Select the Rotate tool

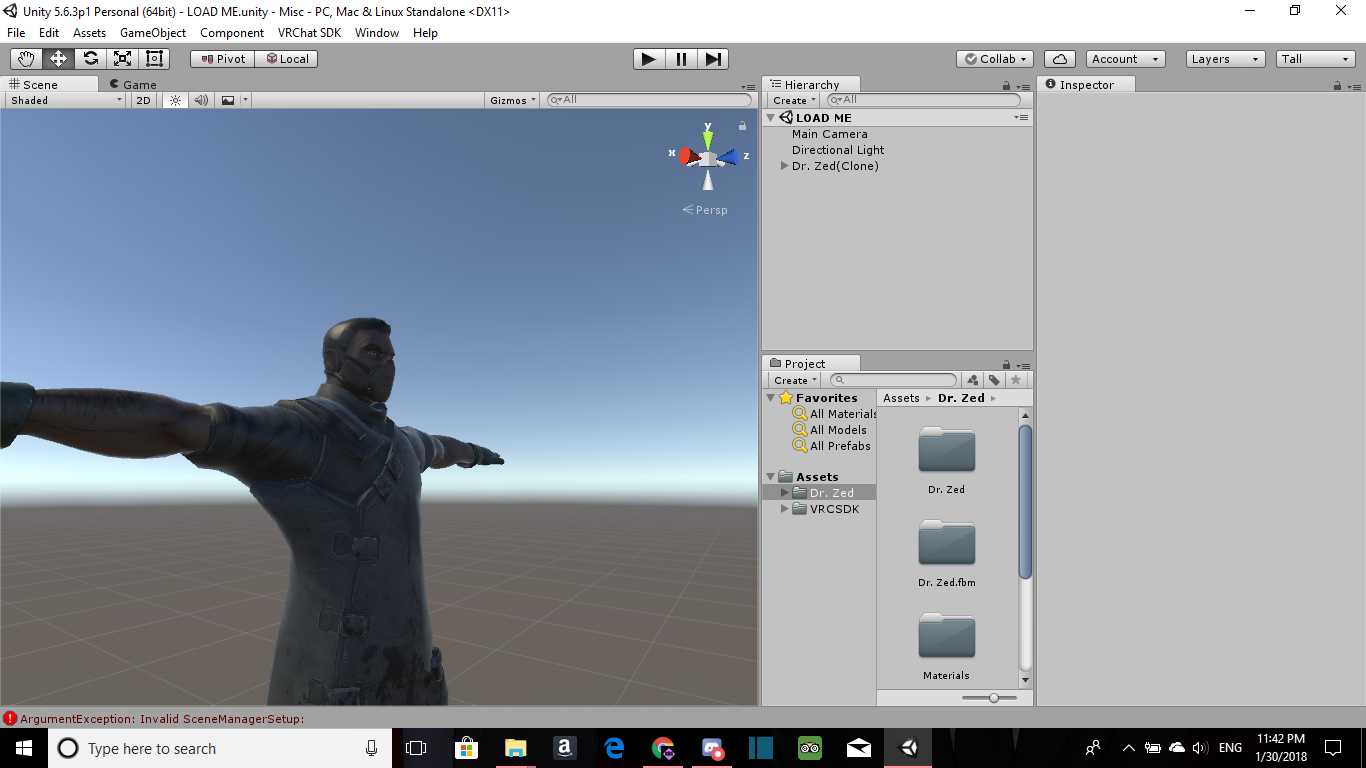coord(90,59)
